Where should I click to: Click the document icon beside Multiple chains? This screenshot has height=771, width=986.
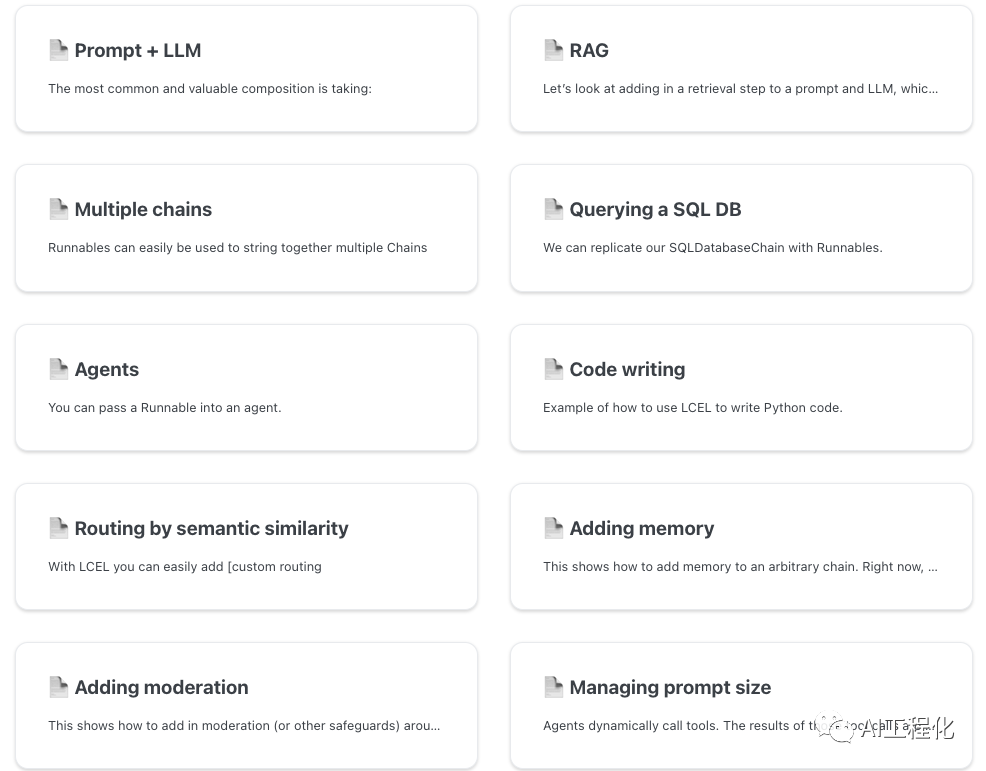pyautogui.click(x=58, y=209)
